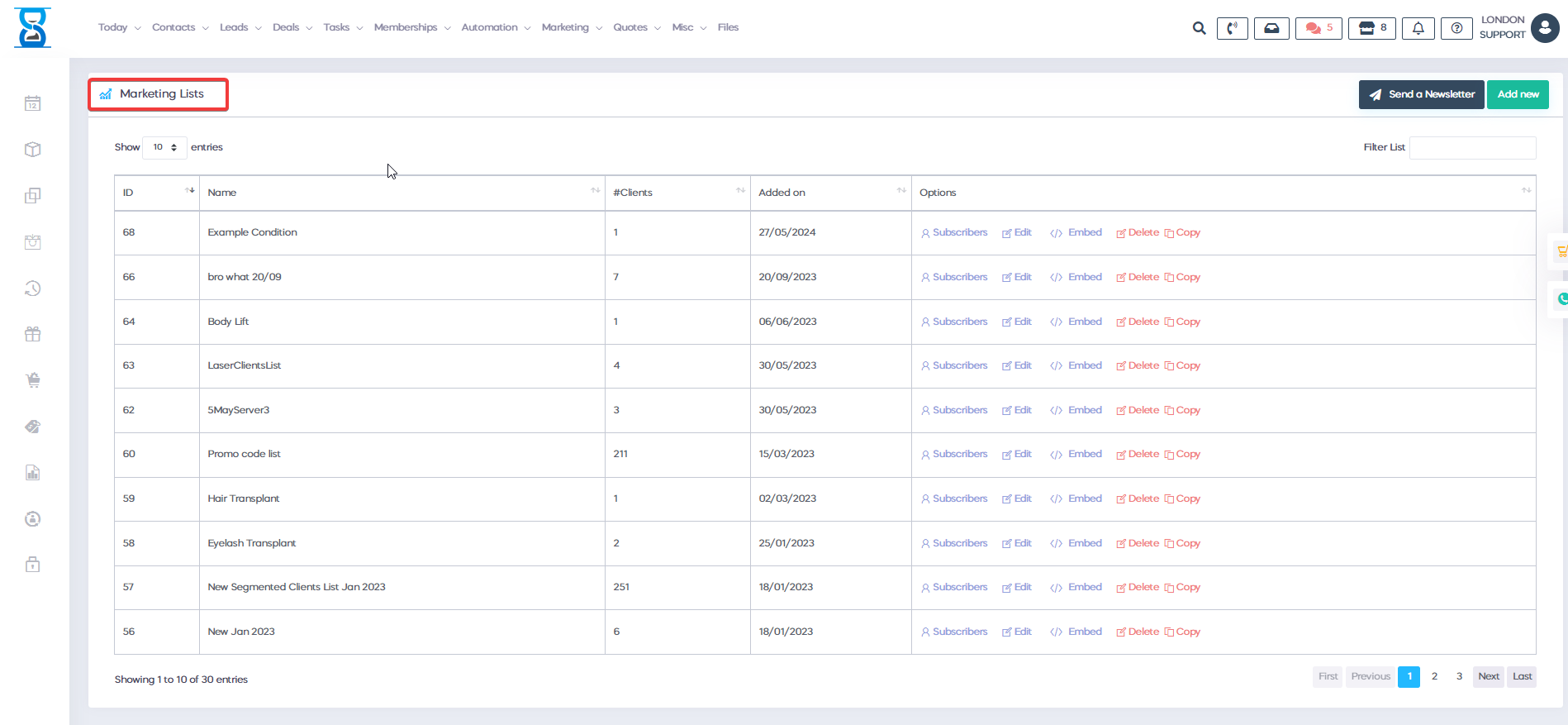Click the search magnifier icon
Screen dimensions: 1568x725
[x=1199, y=28]
